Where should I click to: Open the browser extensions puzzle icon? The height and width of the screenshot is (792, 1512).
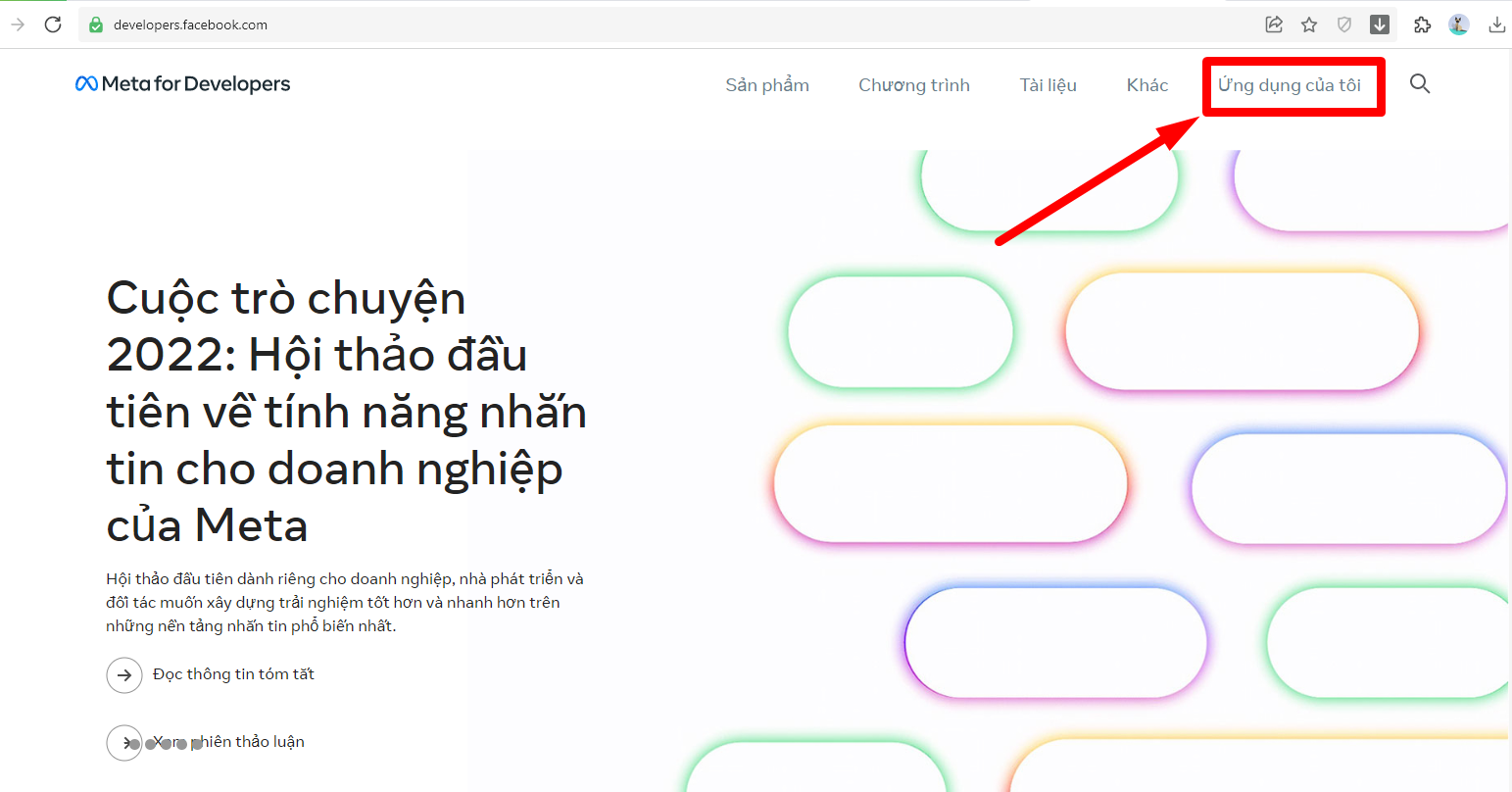click(x=1422, y=25)
